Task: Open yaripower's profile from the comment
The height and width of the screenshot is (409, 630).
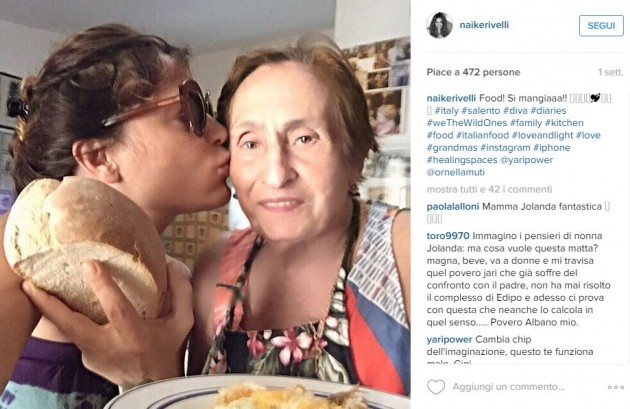Action: (450, 339)
